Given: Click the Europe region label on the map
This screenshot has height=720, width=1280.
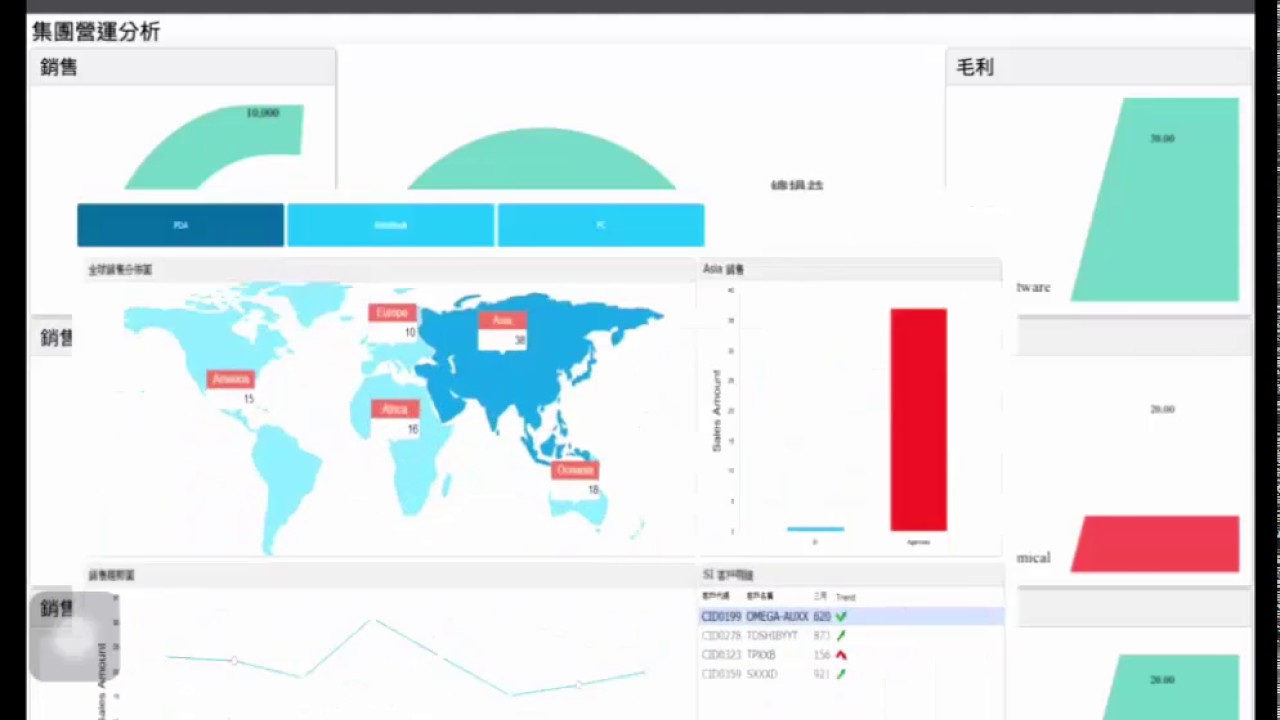Looking at the screenshot, I should click(x=391, y=312).
